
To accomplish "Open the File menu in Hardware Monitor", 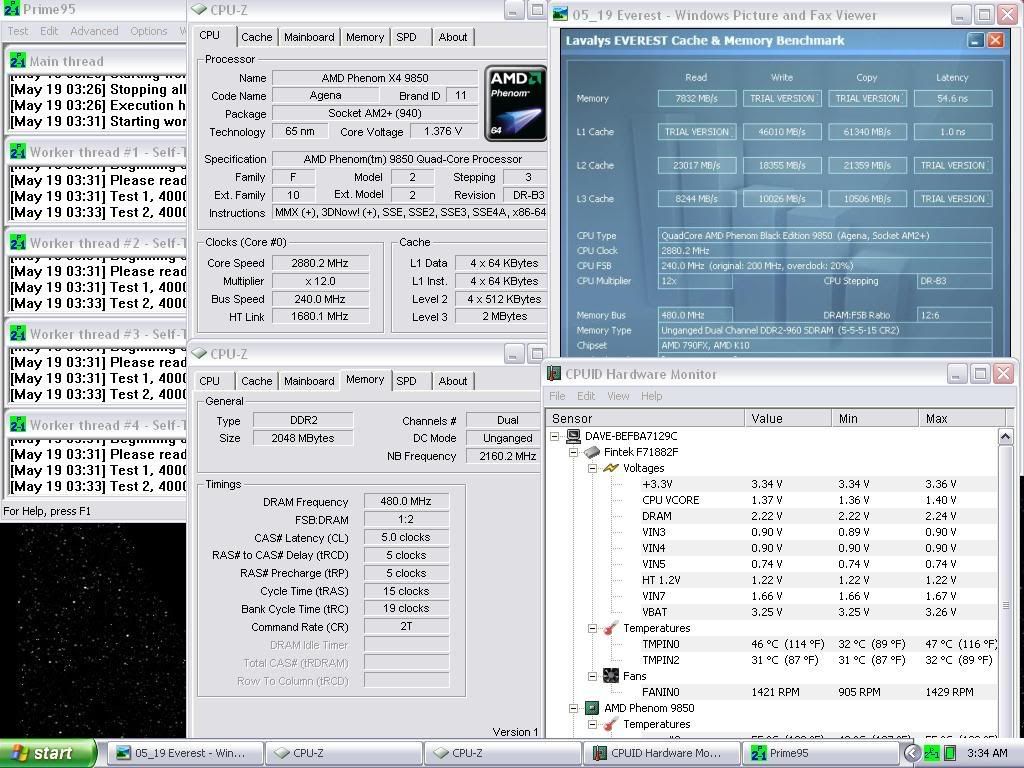I will coord(557,396).
